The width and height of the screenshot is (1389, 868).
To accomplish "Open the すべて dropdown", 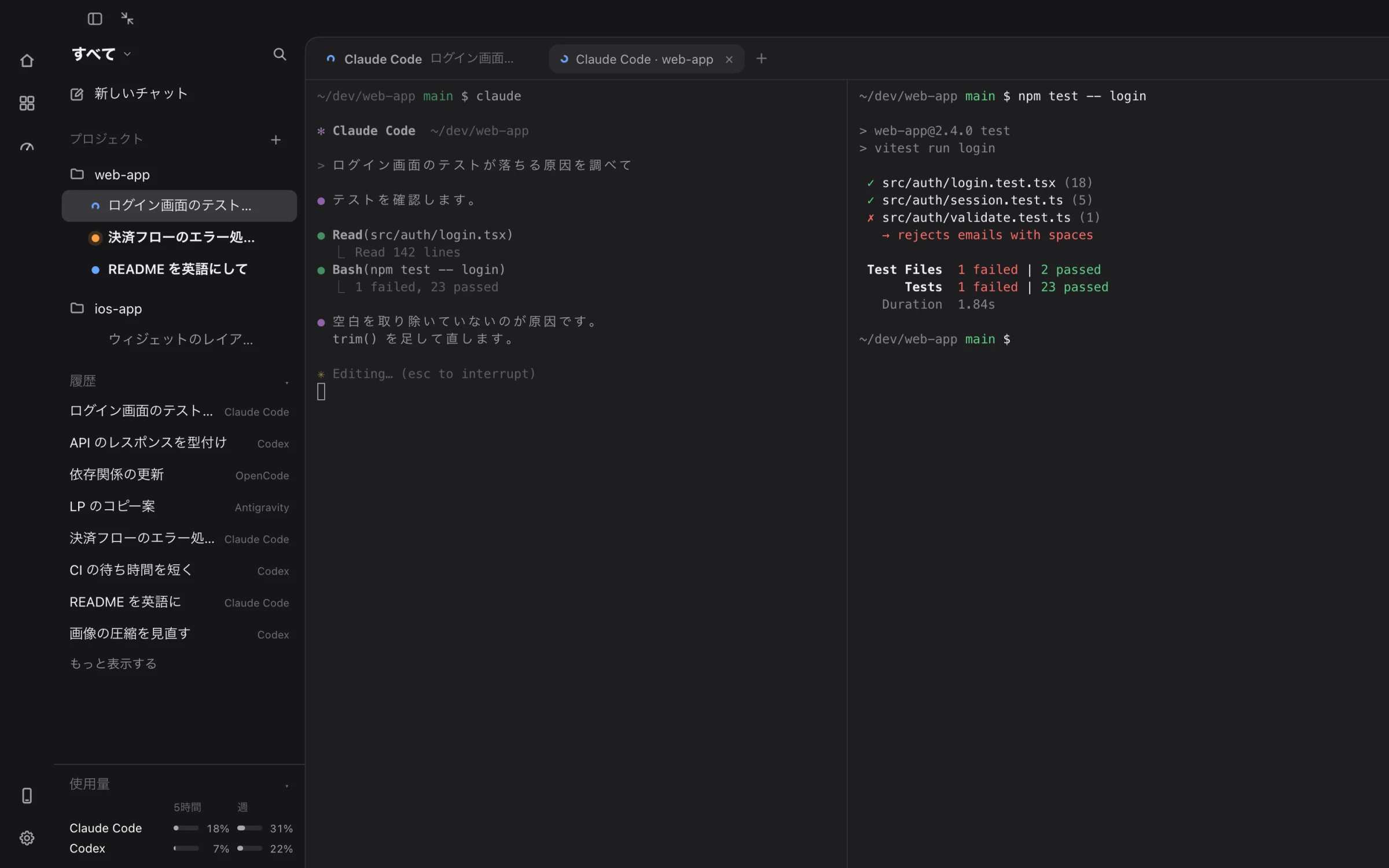I will (101, 54).
